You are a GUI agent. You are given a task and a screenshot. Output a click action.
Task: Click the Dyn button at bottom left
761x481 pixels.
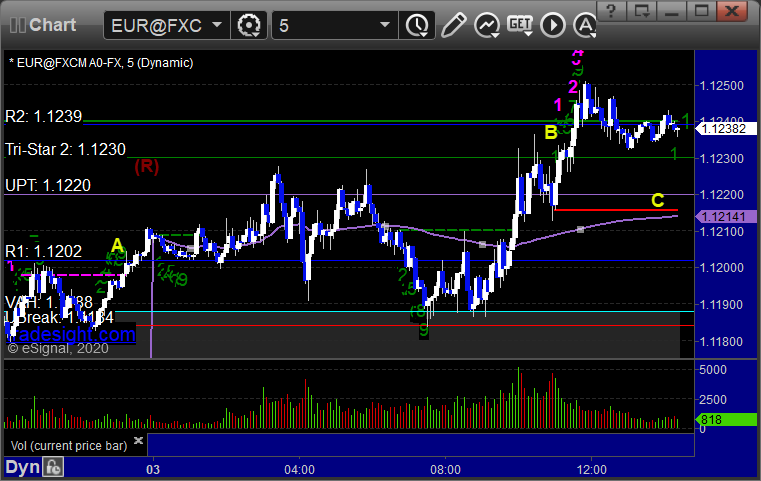22,467
